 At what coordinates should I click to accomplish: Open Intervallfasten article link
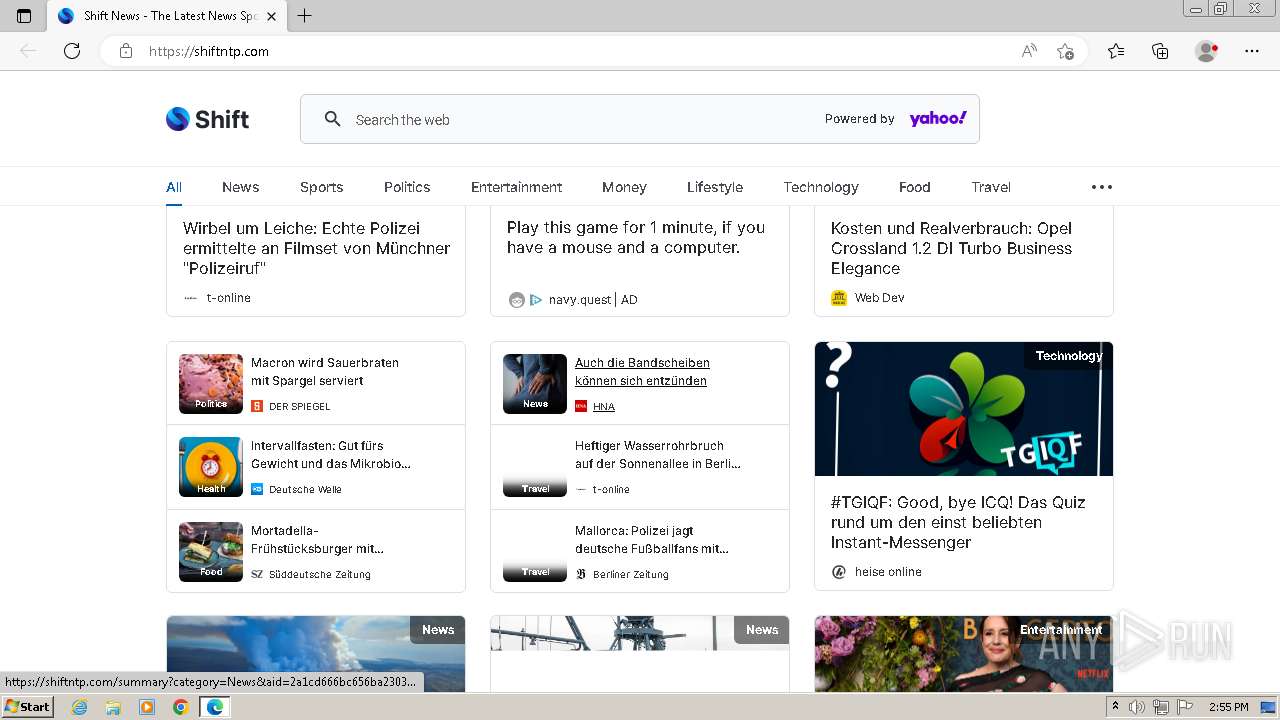[331, 455]
